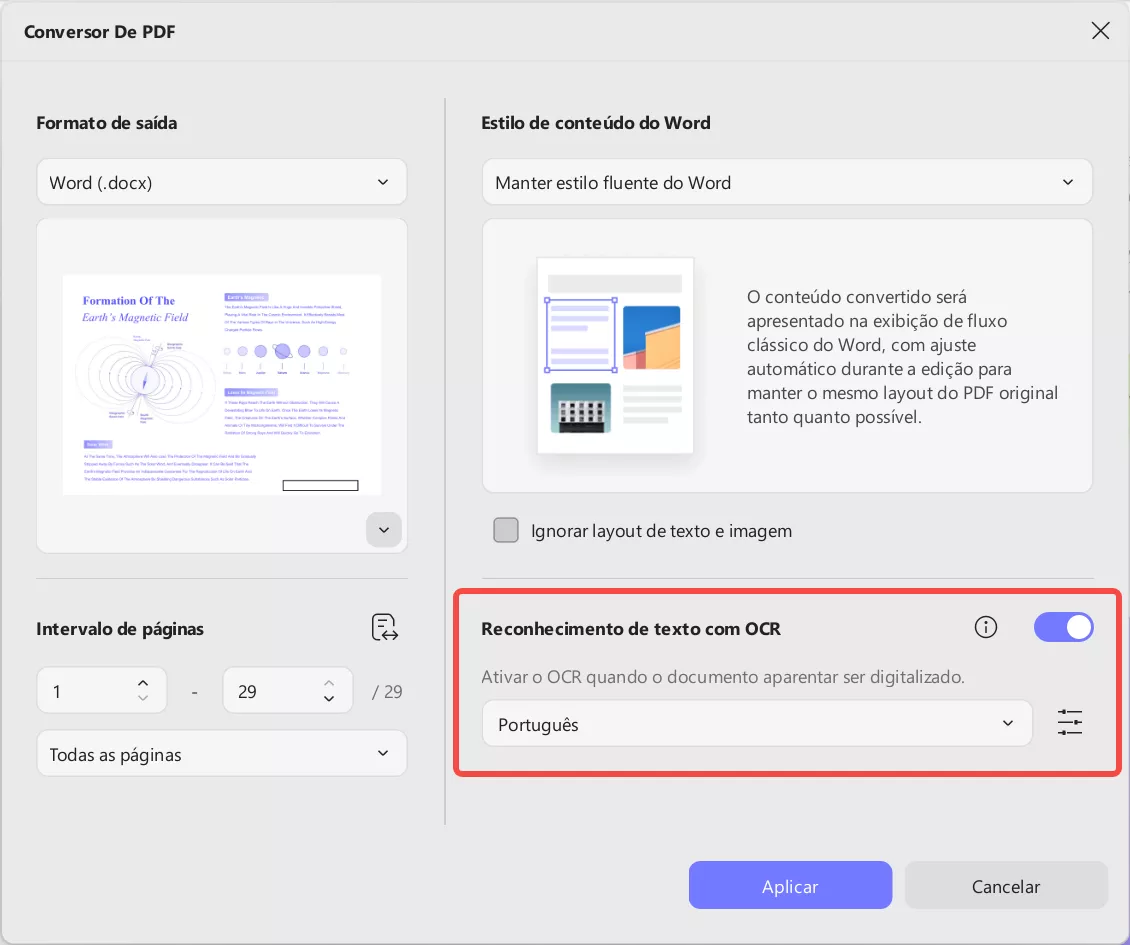Open the Todas as páginas dropdown

(x=221, y=754)
